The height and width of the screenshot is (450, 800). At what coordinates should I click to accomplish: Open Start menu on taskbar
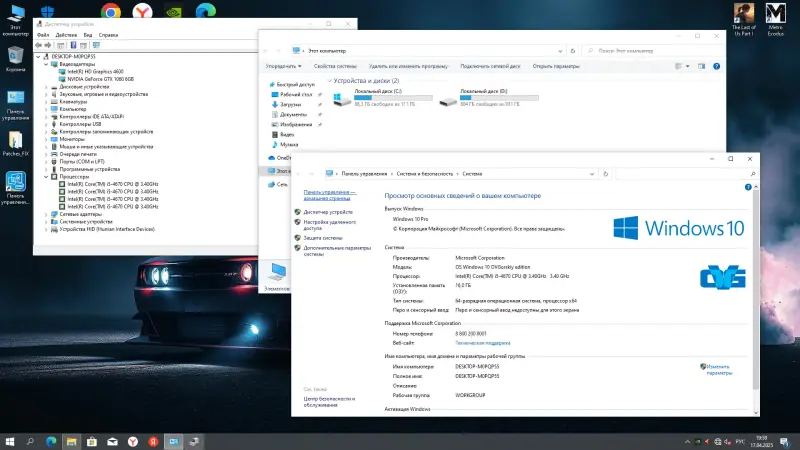[10, 442]
